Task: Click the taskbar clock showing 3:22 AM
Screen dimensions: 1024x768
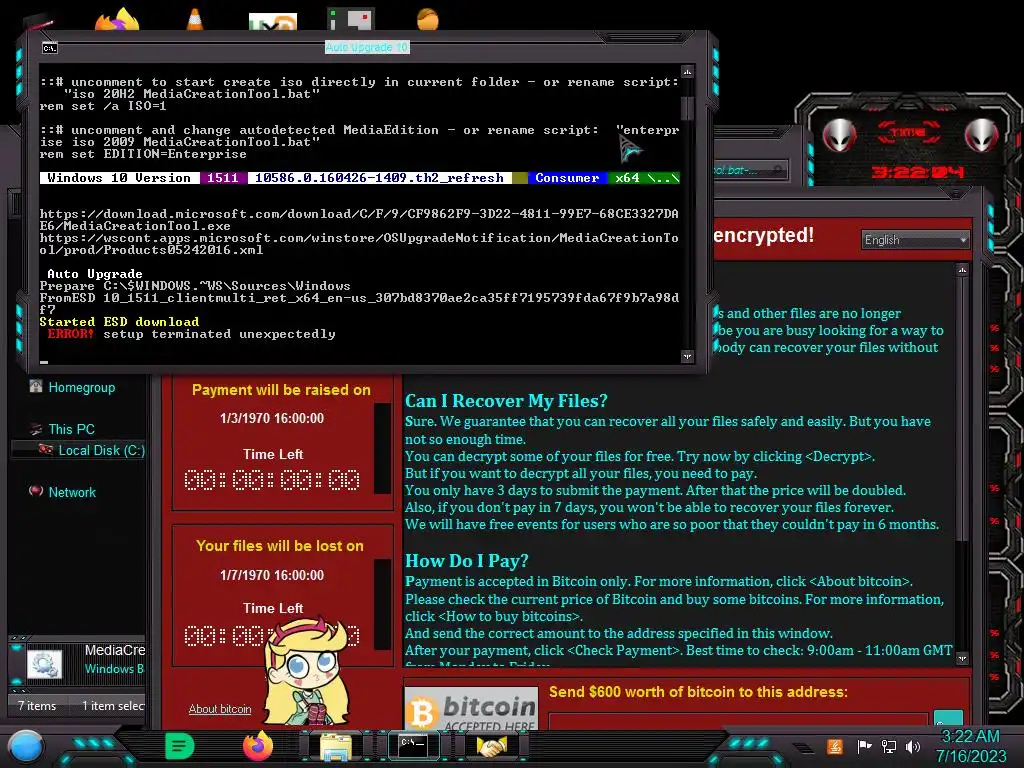Action: pyautogui.click(x=970, y=736)
